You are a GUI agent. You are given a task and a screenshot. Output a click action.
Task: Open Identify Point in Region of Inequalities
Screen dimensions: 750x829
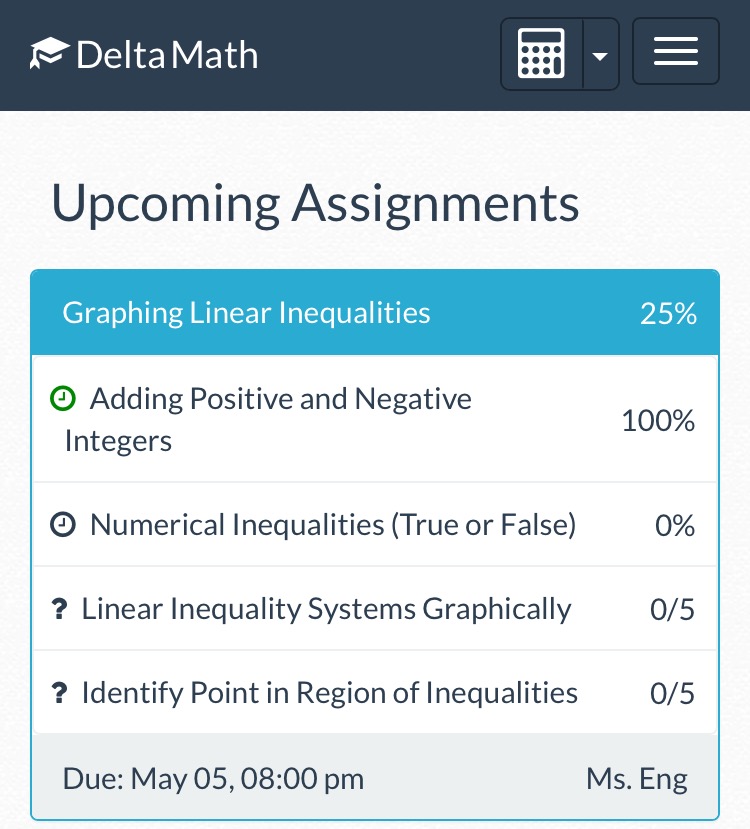tap(375, 693)
